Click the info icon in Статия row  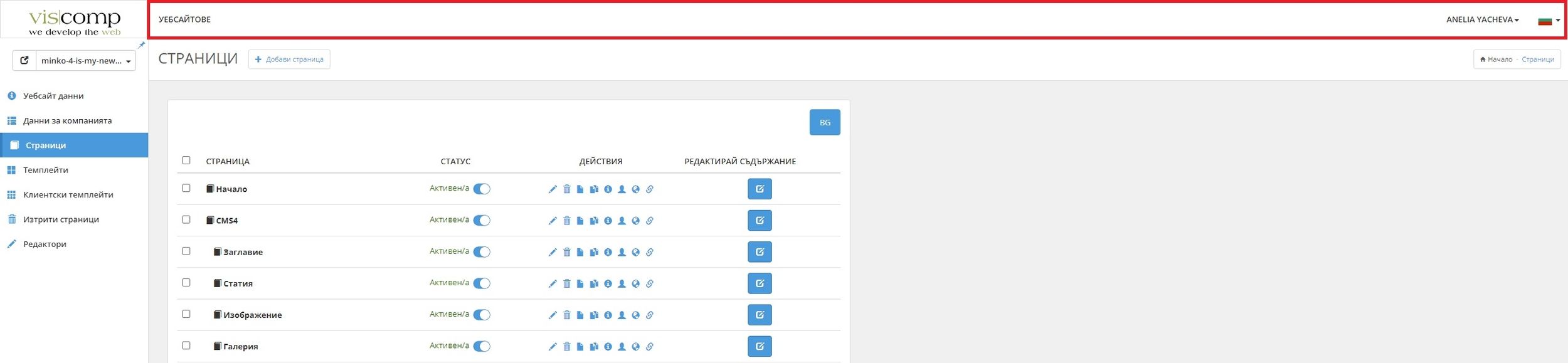click(x=608, y=283)
